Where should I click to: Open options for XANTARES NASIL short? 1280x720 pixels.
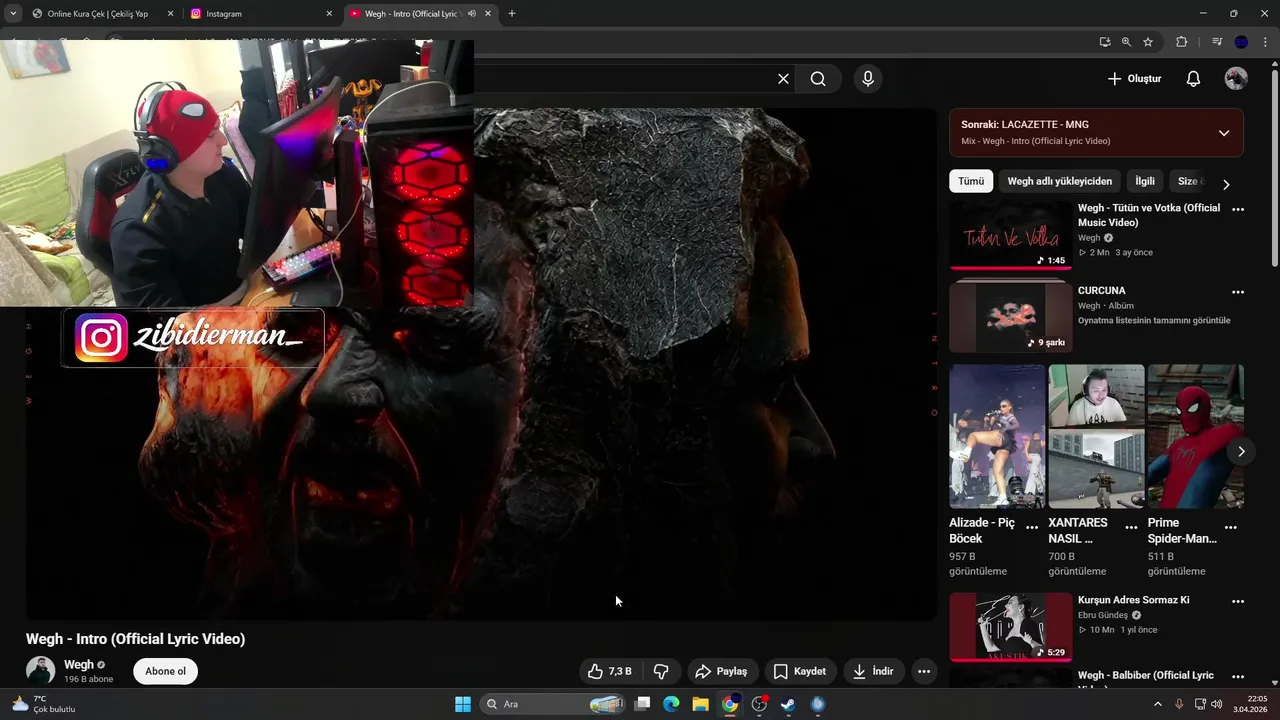[x=1131, y=527]
